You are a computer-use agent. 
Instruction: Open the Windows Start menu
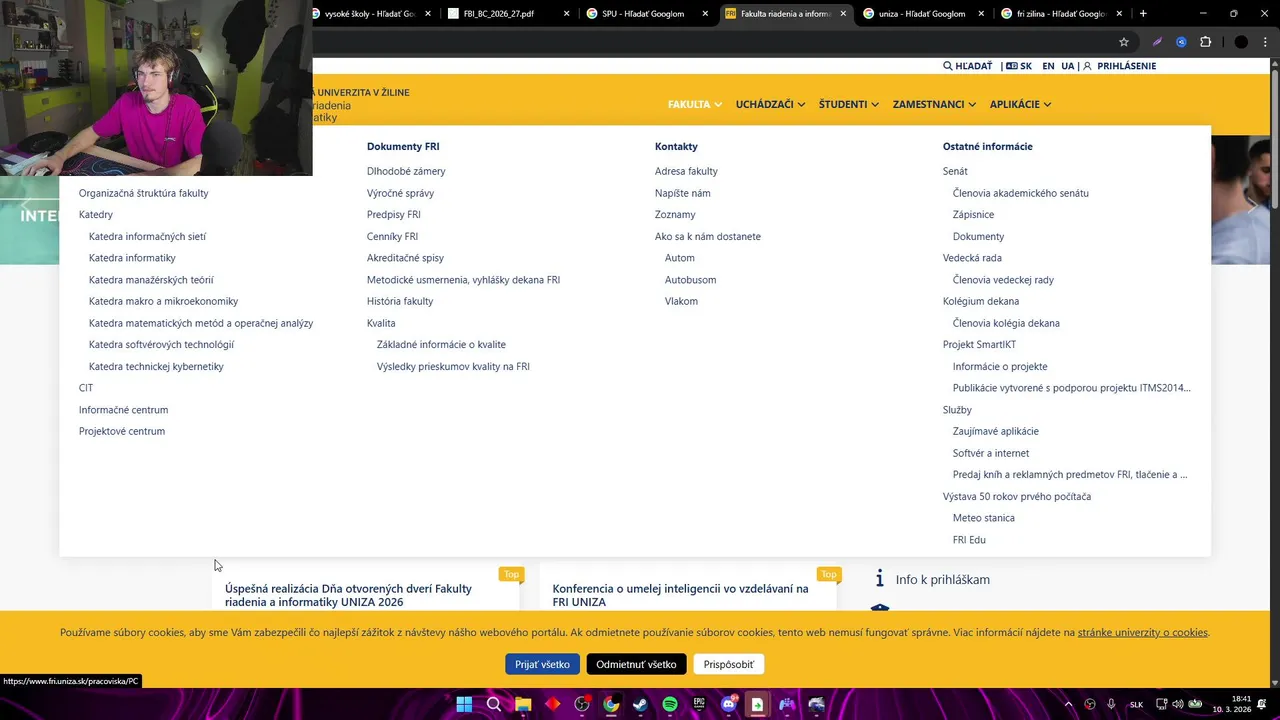click(x=464, y=704)
